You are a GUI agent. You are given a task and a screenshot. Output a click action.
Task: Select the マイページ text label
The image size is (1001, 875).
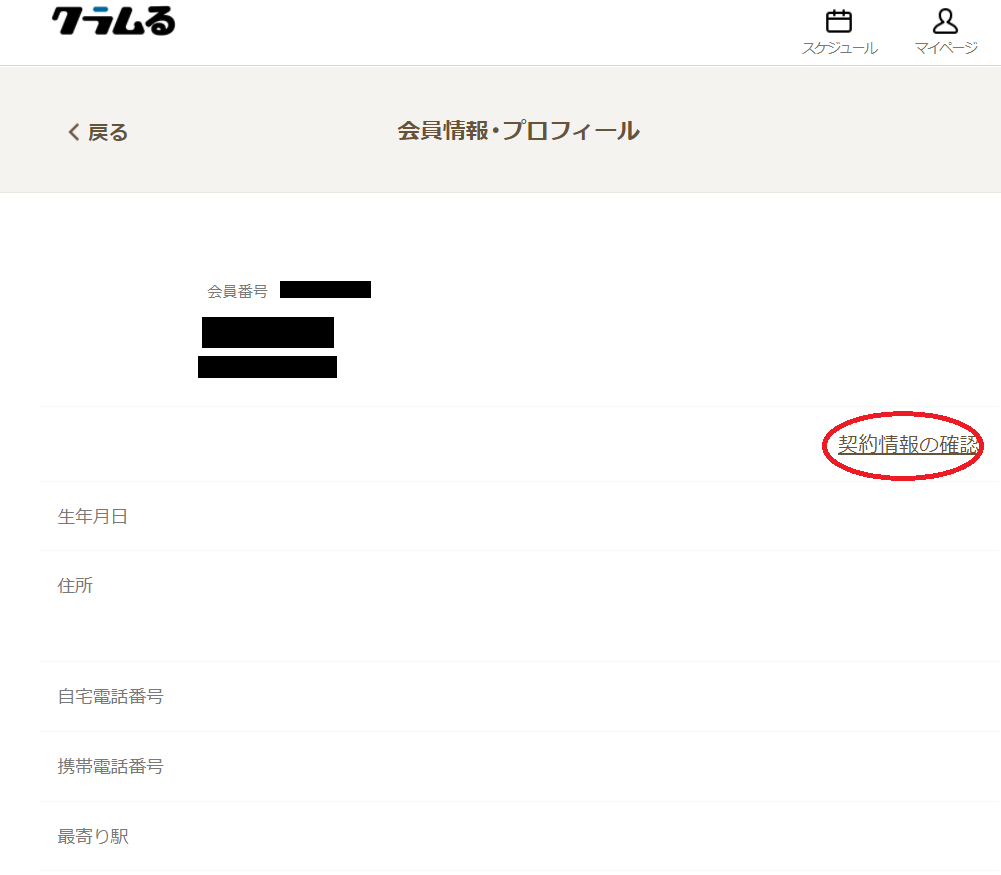pos(945,48)
